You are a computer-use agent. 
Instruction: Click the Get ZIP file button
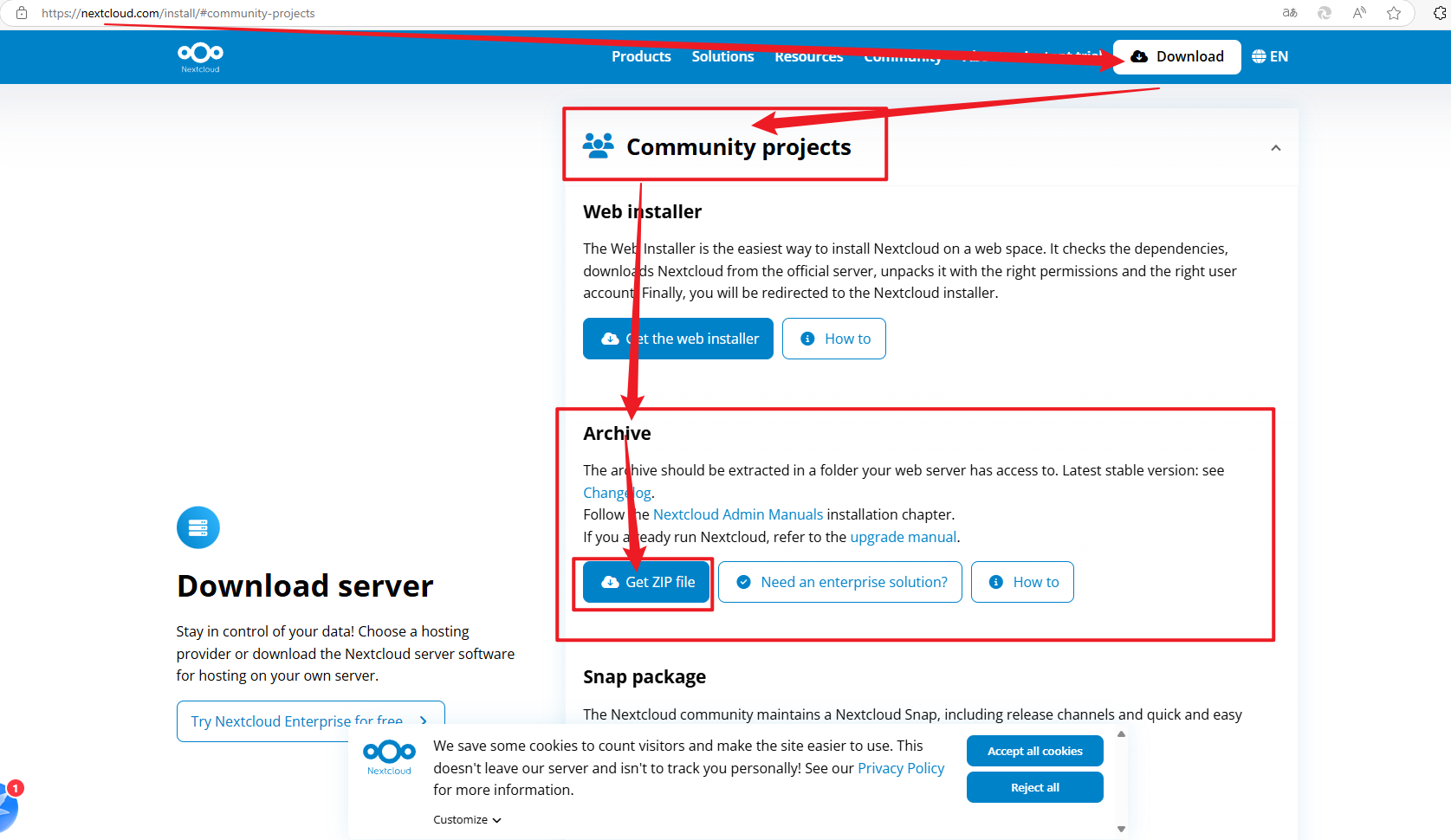coord(646,582)
